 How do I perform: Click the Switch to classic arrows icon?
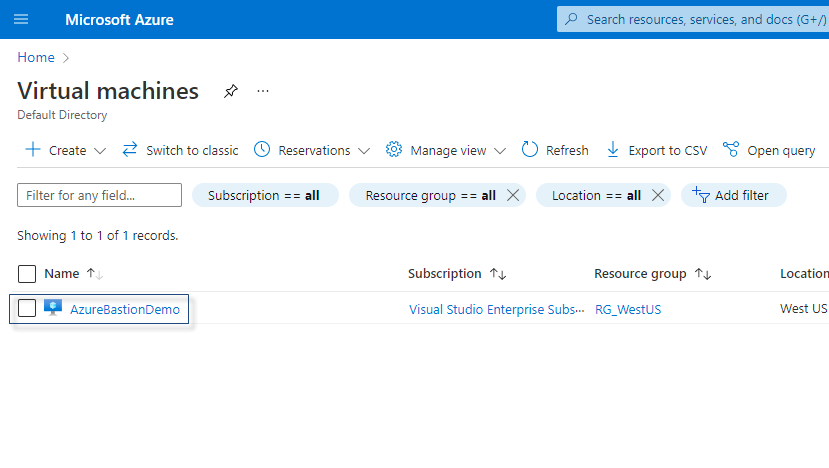click(x=130, y=150)
